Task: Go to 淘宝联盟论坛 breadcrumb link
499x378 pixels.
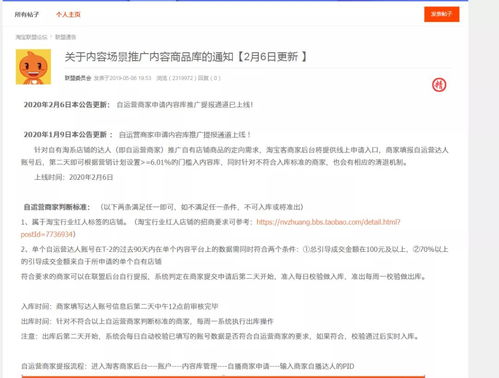Action: (x=31, y=37)
